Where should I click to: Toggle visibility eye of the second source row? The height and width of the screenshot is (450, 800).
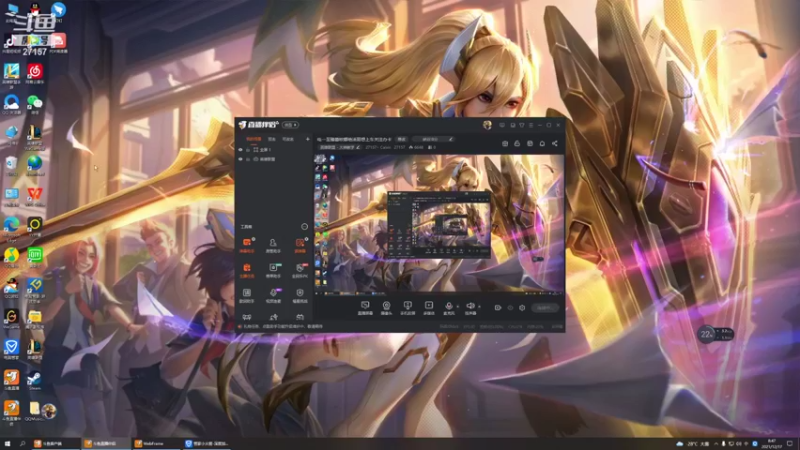pyautogui.click(x=240, y=159)
